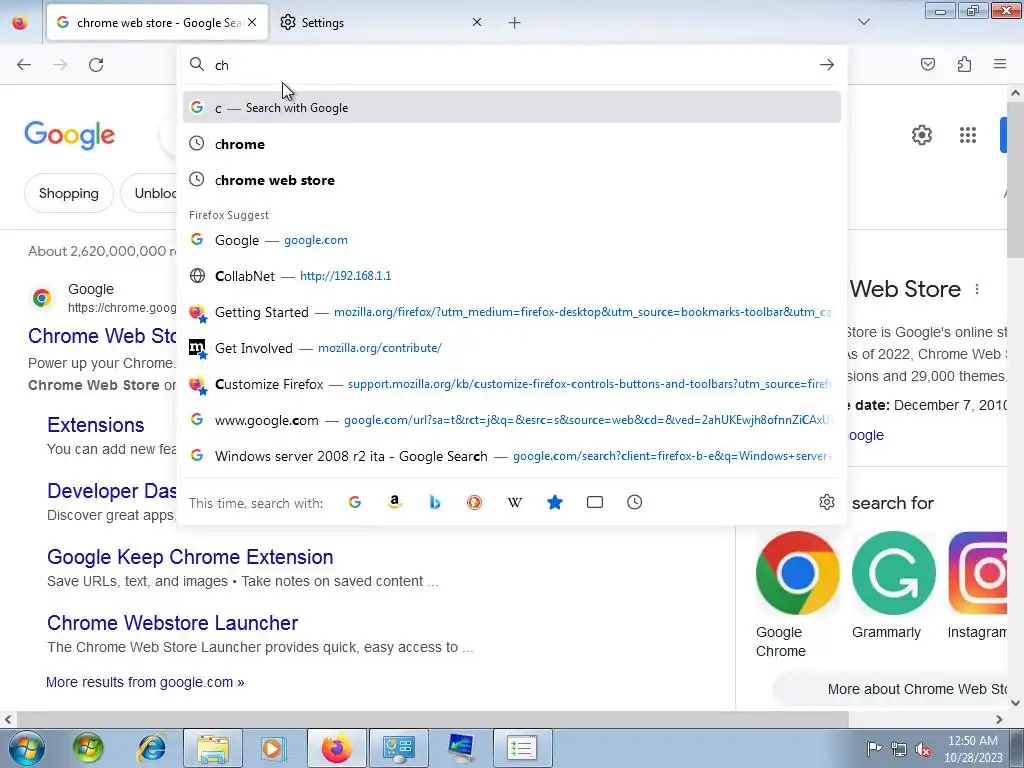1024x768 pixels.
Task: Open the Extensions toolbar button
Action: (964, 64)
